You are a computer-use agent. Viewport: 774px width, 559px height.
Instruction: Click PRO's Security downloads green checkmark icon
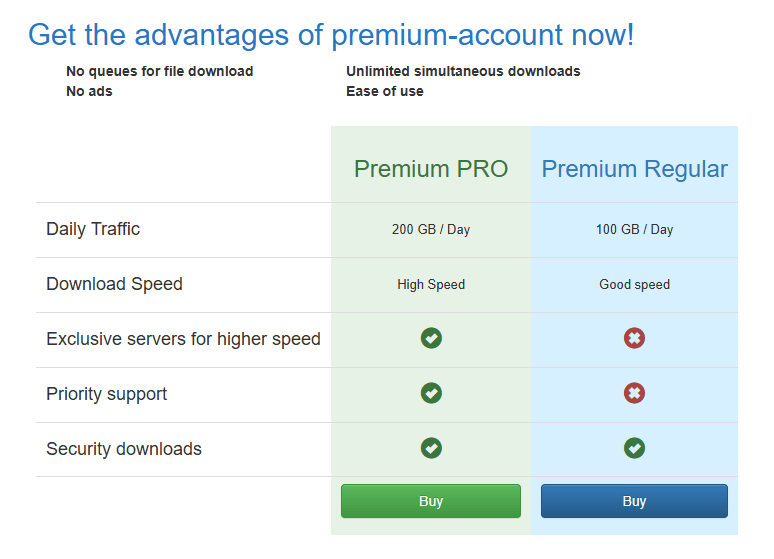pyautogui.click(x=431, y=449)
